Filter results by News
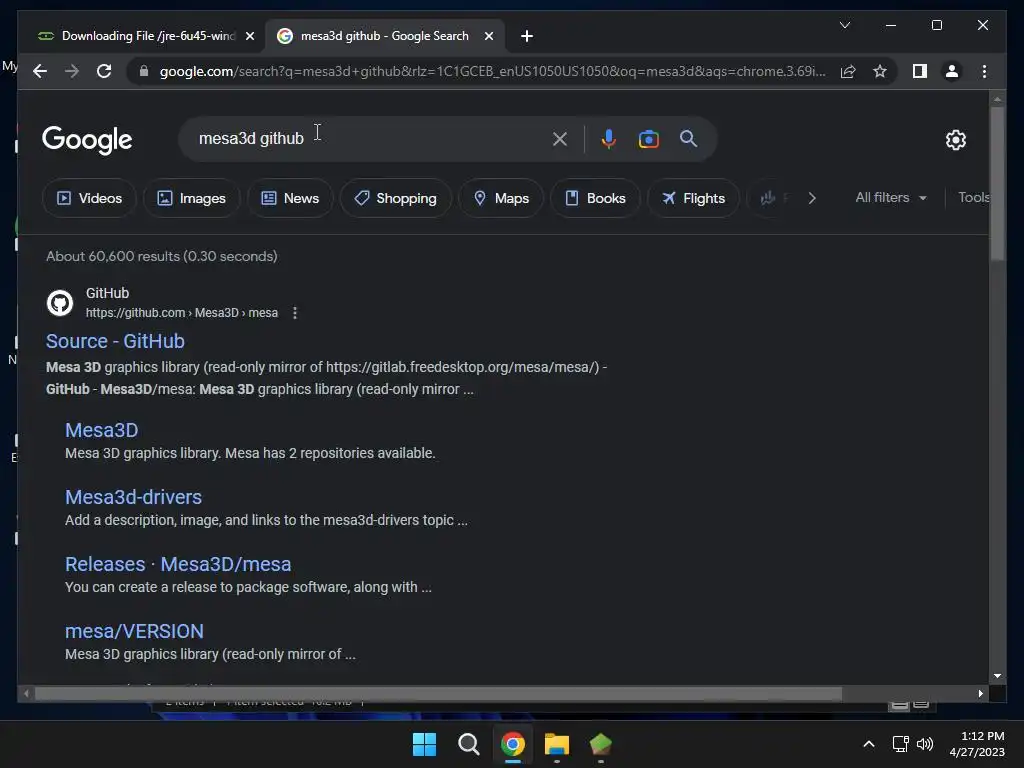 pyautogui.click(x=290, y=198)
